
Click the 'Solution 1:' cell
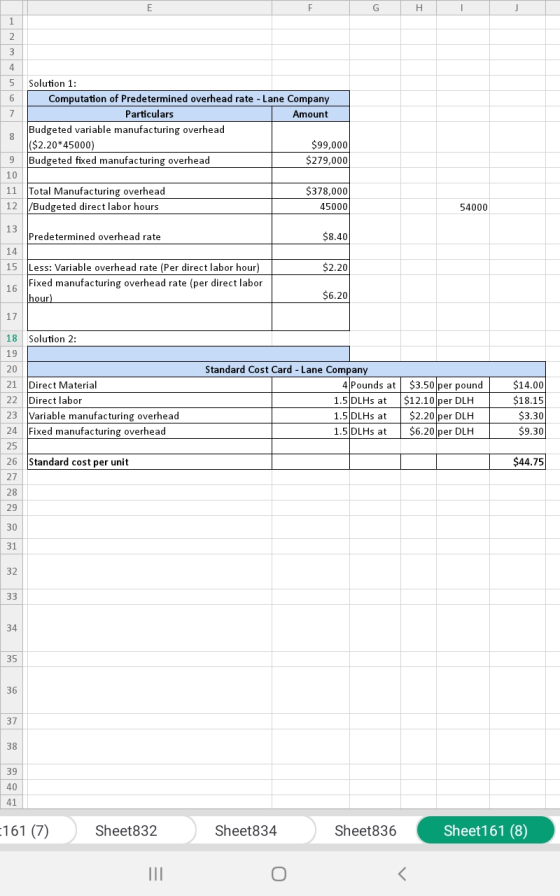(x=149, y=83)
